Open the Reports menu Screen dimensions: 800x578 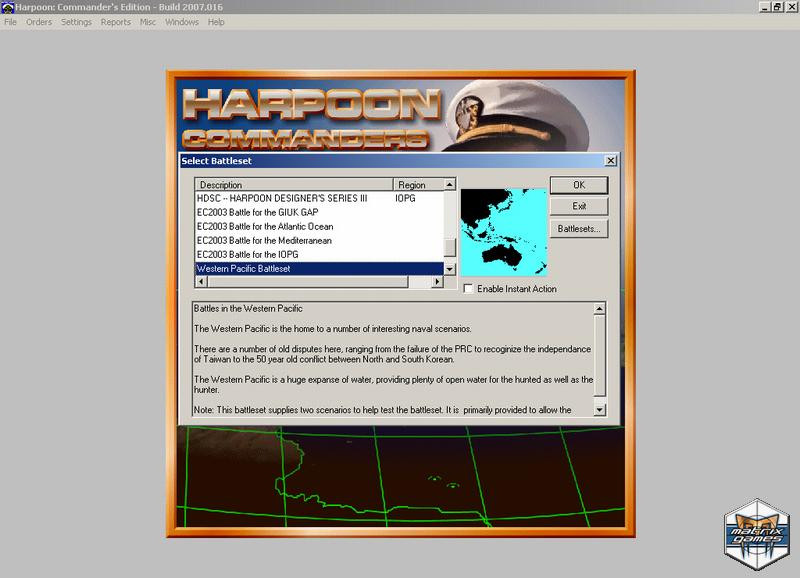pyautogui.click(x=116, y=22)
